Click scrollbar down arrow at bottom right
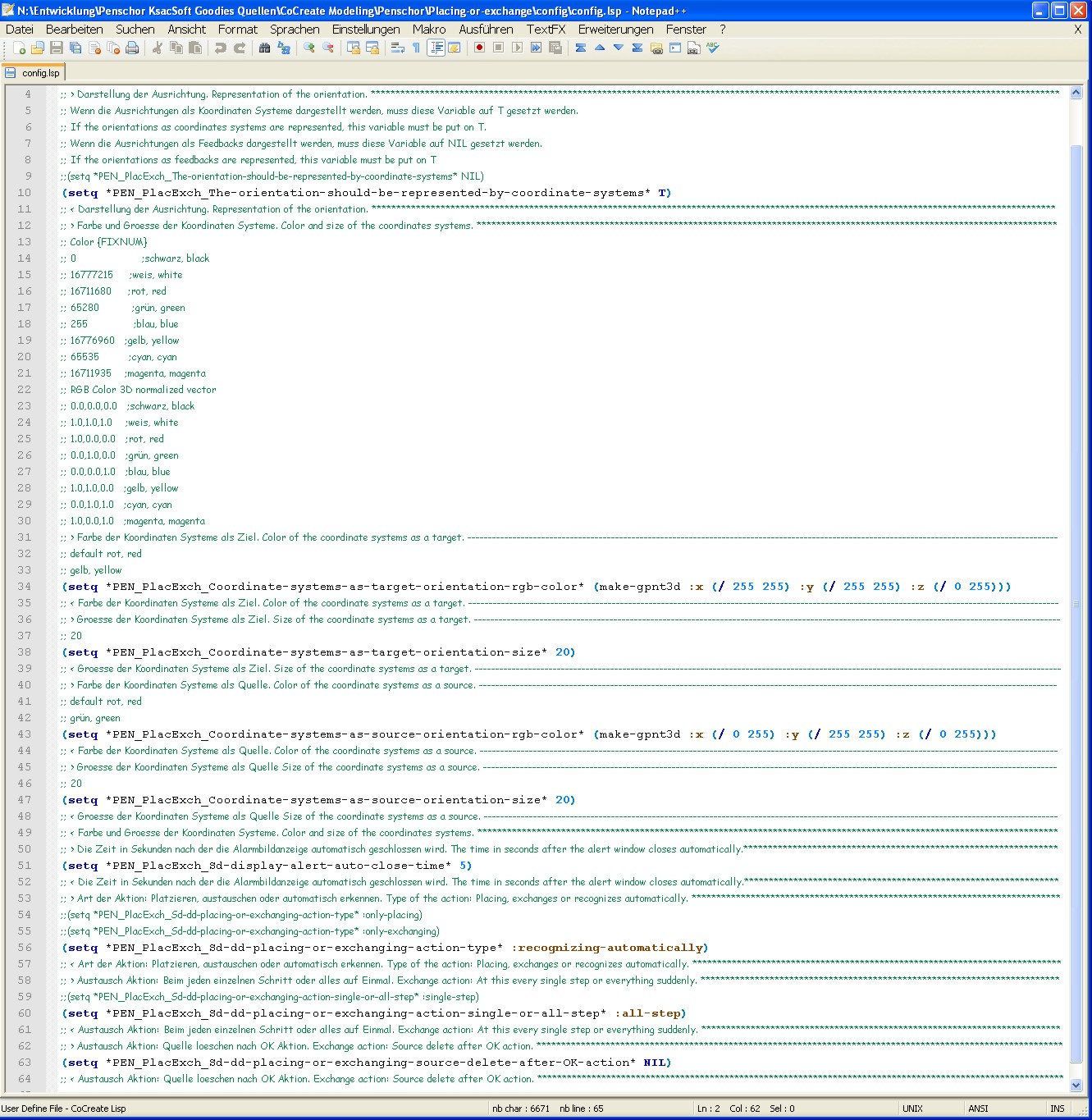This screenshot has height=1120, width=1092. (1076, 1085)
